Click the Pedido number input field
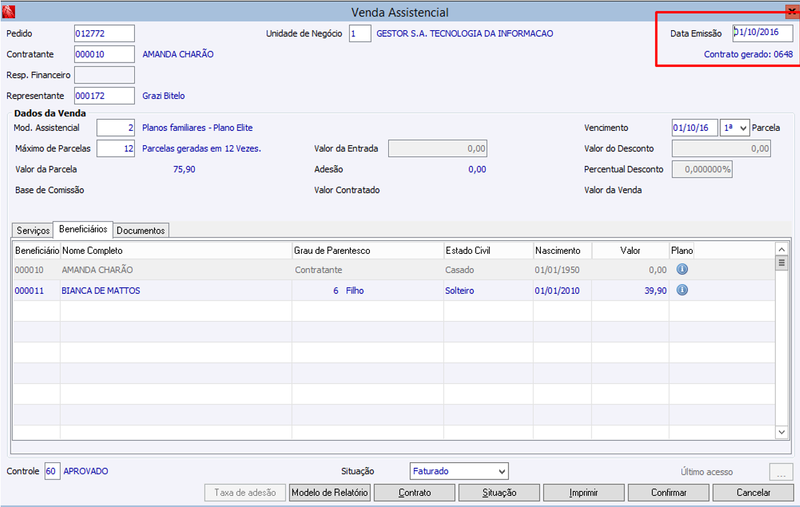This screenshot has height=507, width=800. click(104, 34)
